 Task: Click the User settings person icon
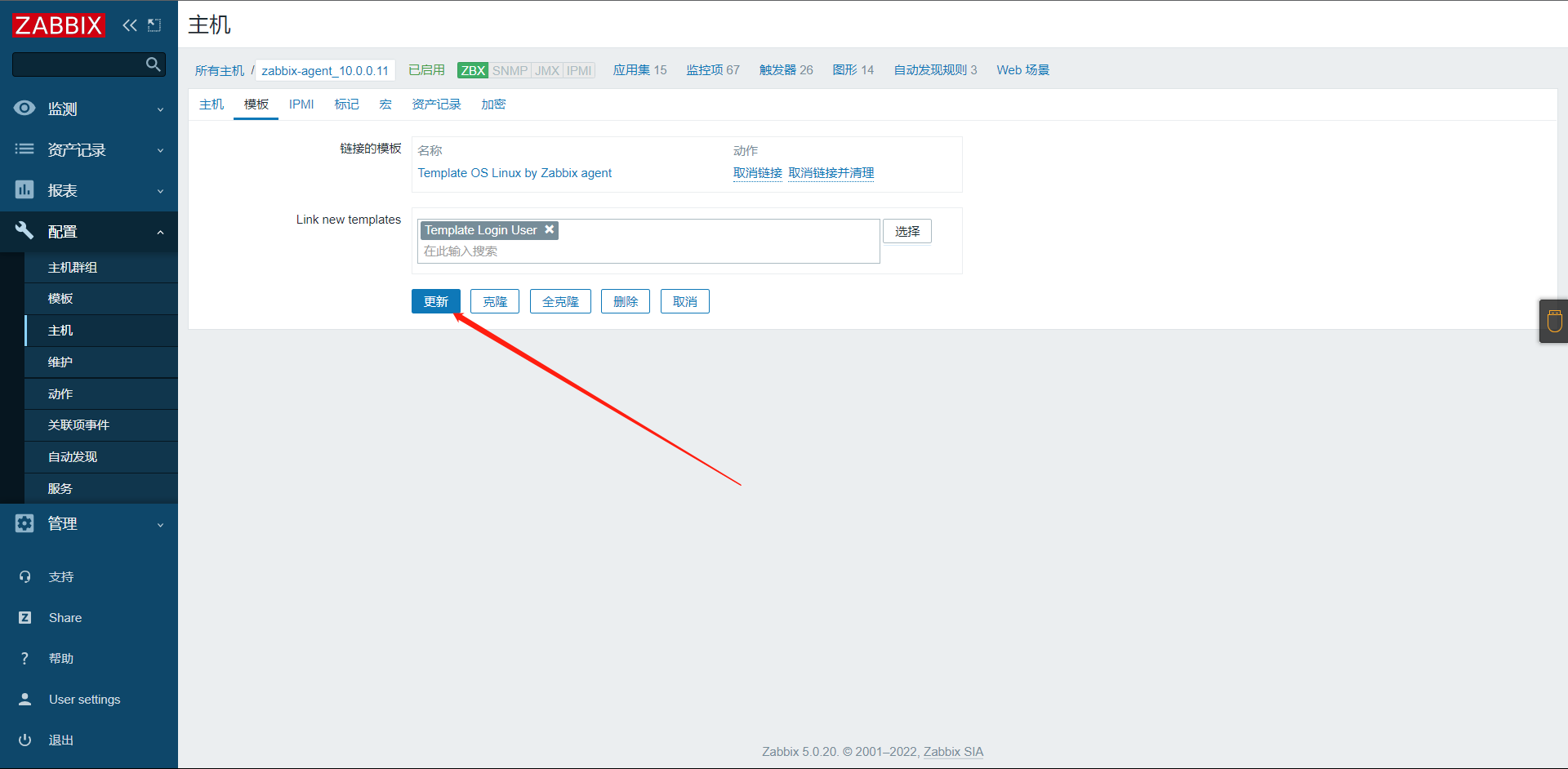24,699
